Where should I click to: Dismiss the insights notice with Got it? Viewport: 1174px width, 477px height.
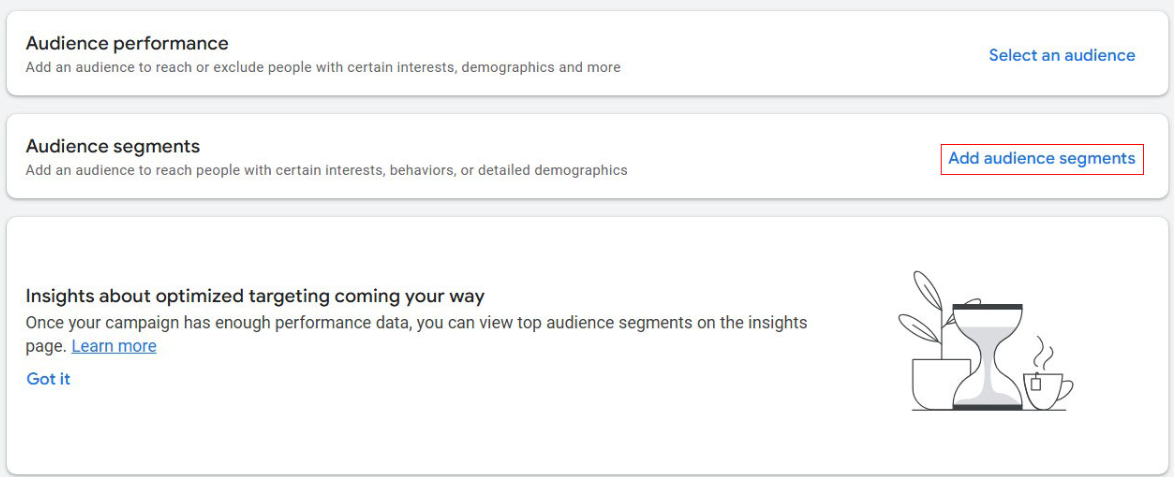tap(48, 379)
